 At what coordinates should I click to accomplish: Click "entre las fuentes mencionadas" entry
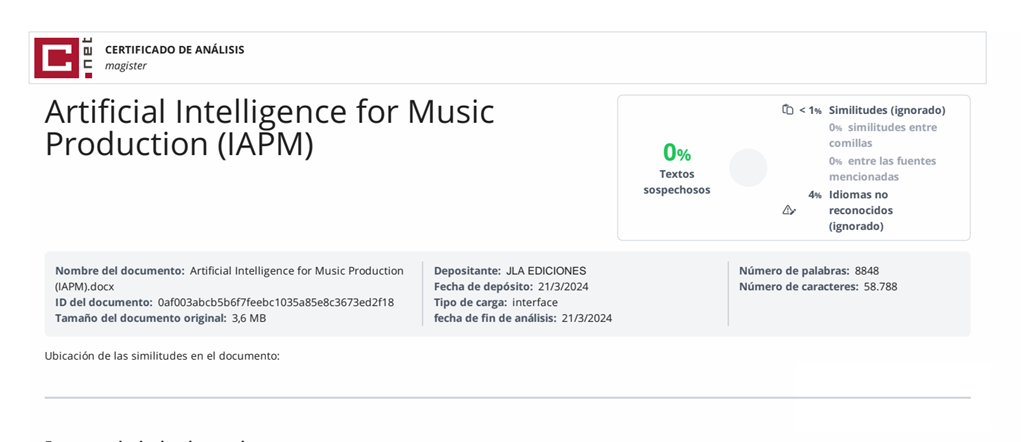coord(882,169)
